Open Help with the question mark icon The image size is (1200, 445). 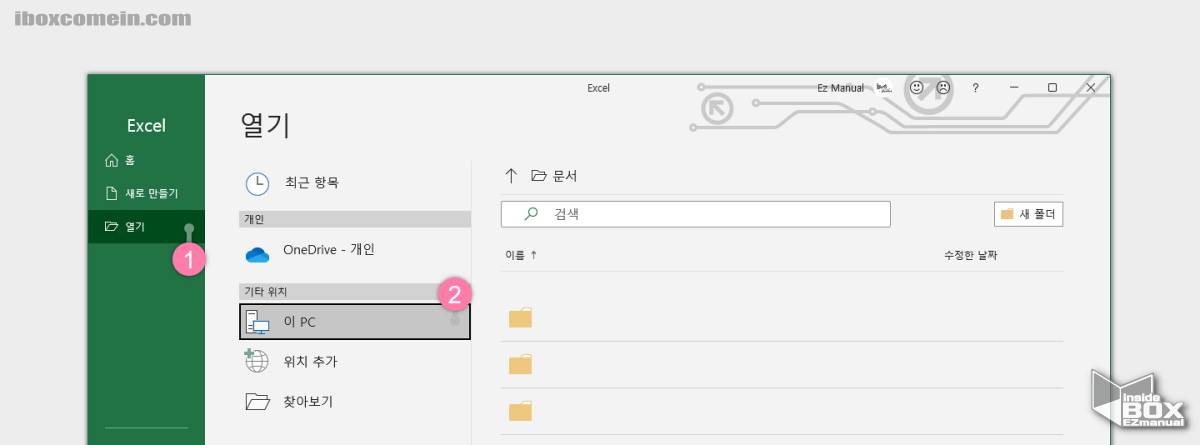click(975, 88)
